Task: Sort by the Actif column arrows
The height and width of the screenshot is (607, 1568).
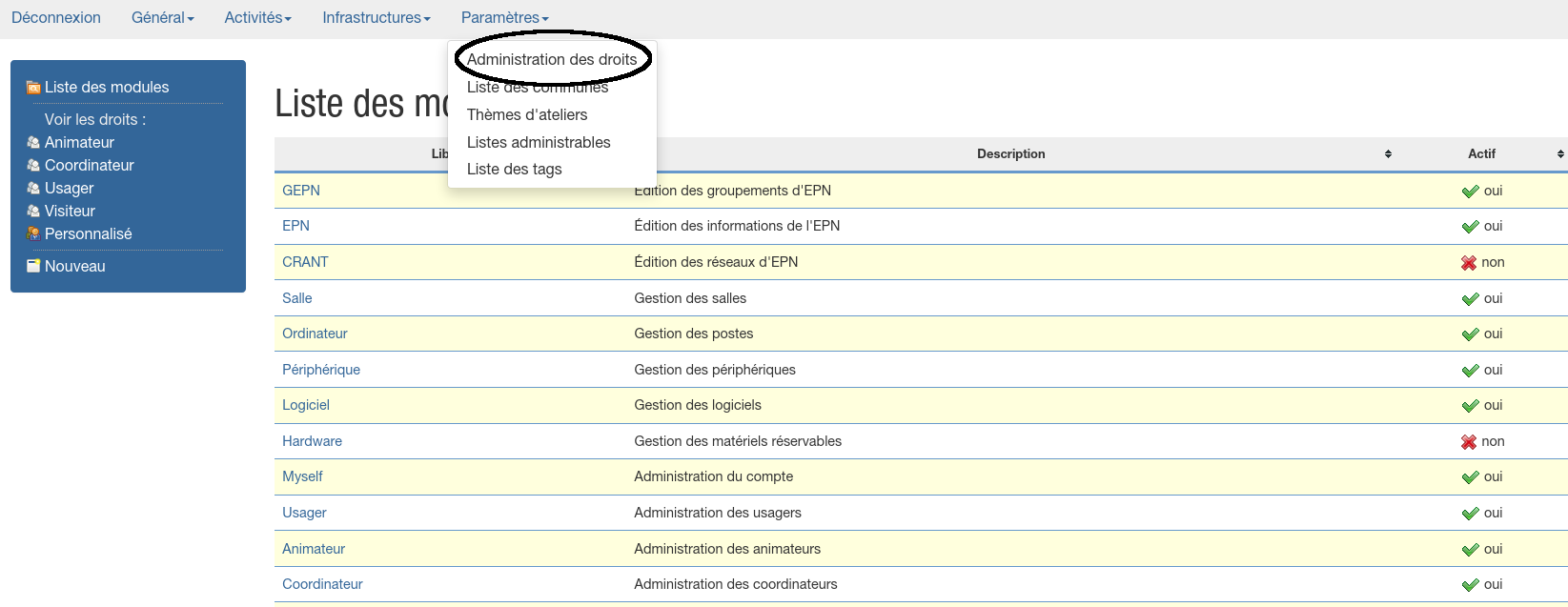Action: click(x=1560, y=154)
